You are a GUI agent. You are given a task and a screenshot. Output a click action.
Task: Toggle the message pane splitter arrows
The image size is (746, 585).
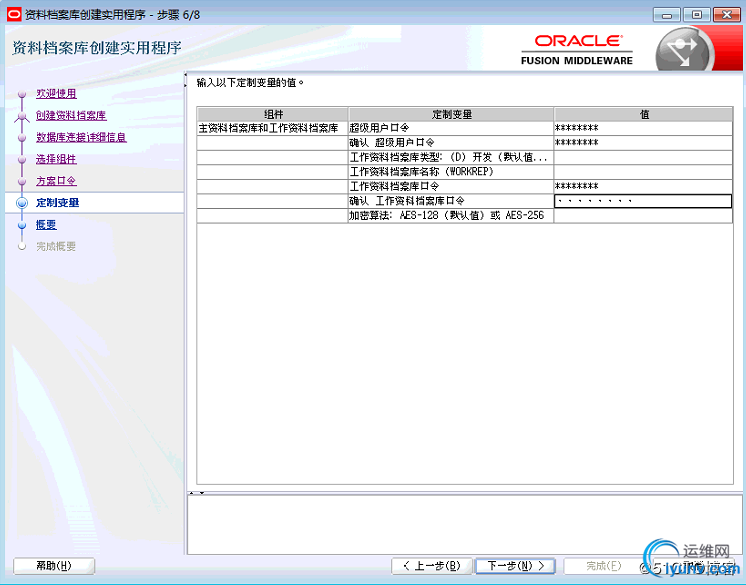point(196,493)
